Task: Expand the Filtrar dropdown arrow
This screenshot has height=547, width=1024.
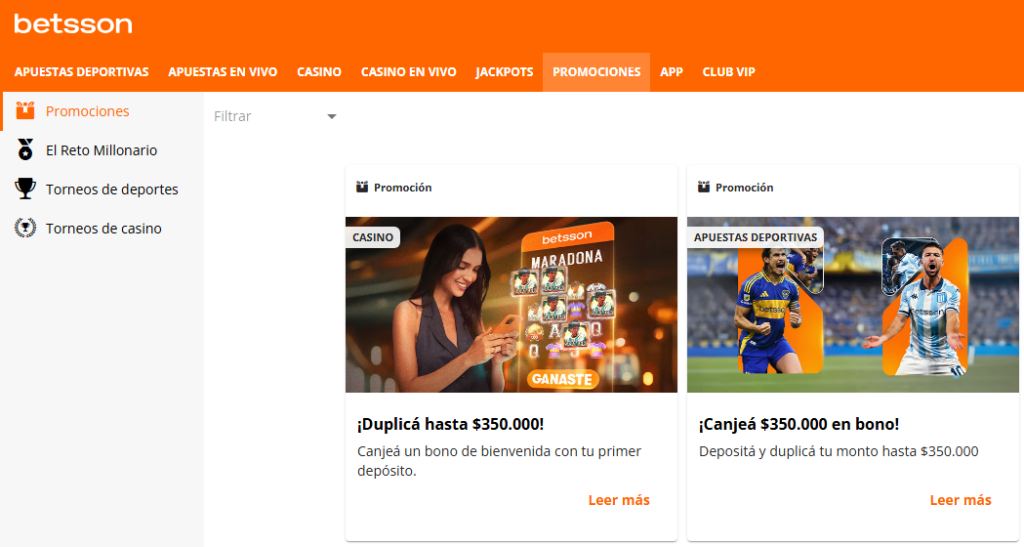Action: coord(331,117)
